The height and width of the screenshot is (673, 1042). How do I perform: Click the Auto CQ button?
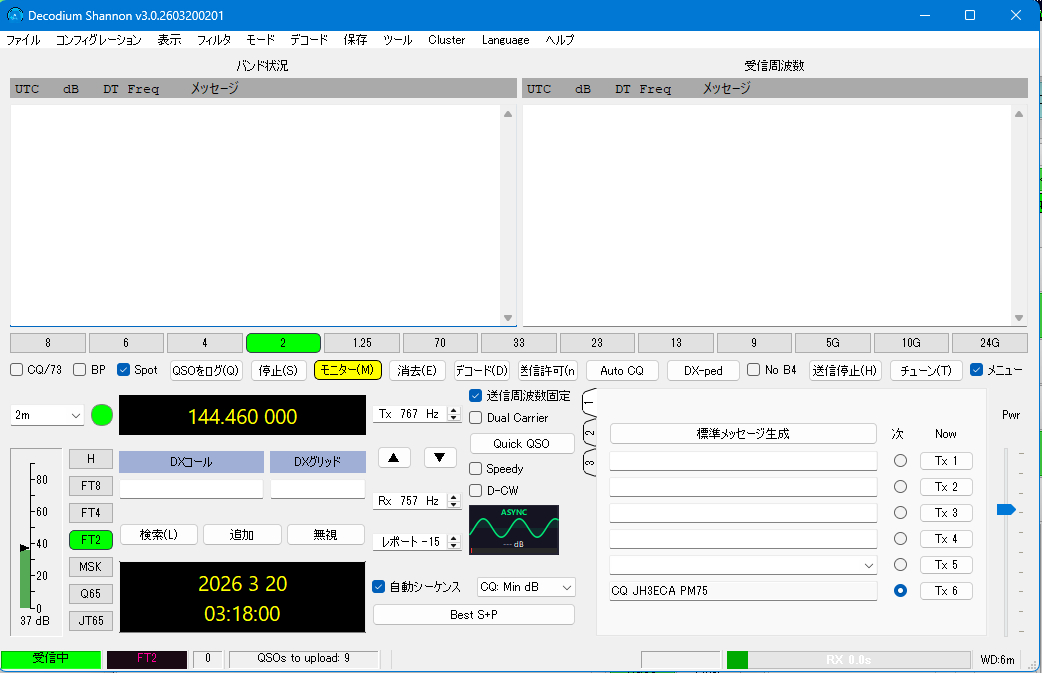coord(622,371)
